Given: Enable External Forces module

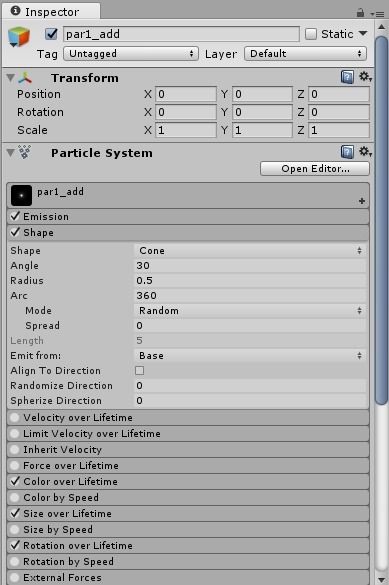Looking at the screenshot, I should click(x=15, y=578).
